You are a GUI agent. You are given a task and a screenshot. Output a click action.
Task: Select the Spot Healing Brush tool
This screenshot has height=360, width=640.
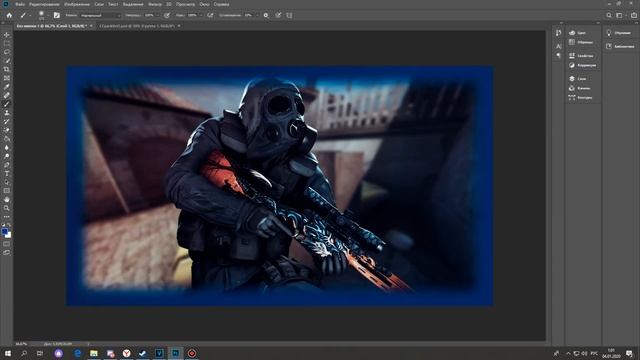pos(7,95)
